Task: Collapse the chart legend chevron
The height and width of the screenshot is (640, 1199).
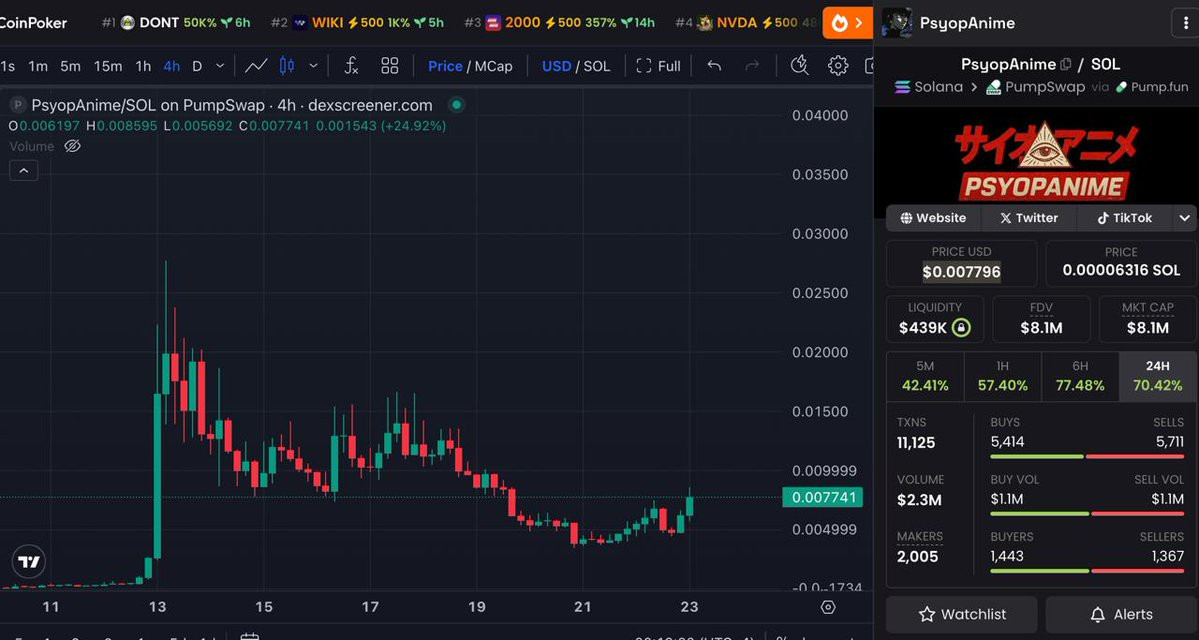Action: click(x=24, y=171)
